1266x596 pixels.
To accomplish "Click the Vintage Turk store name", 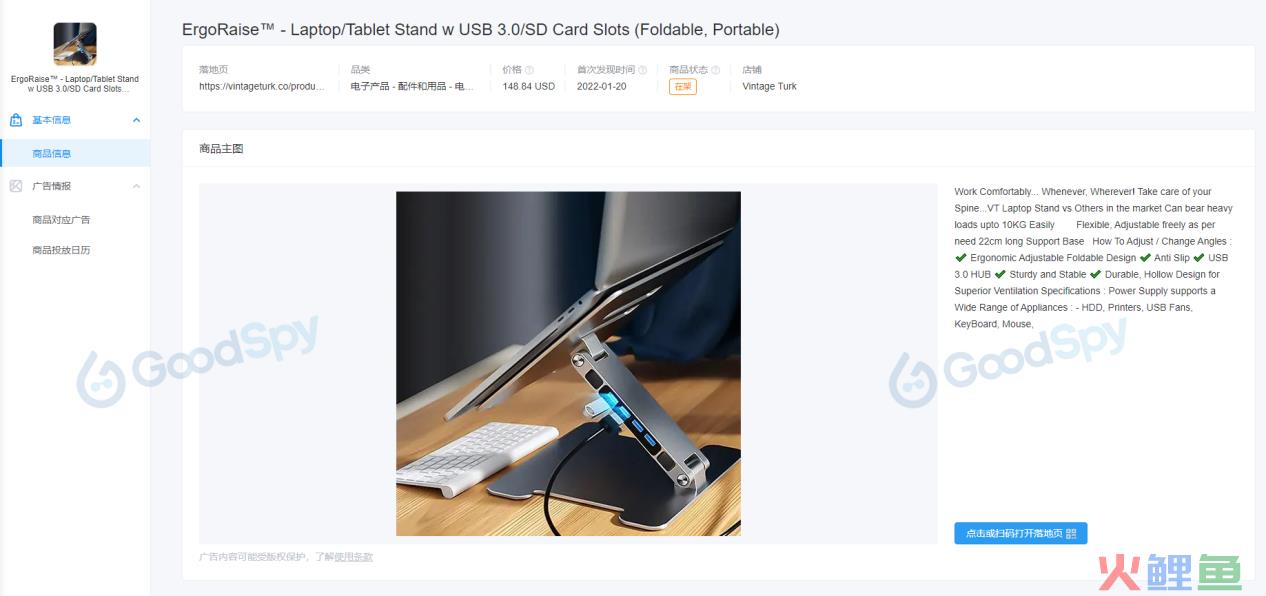I will click(769, 86).
